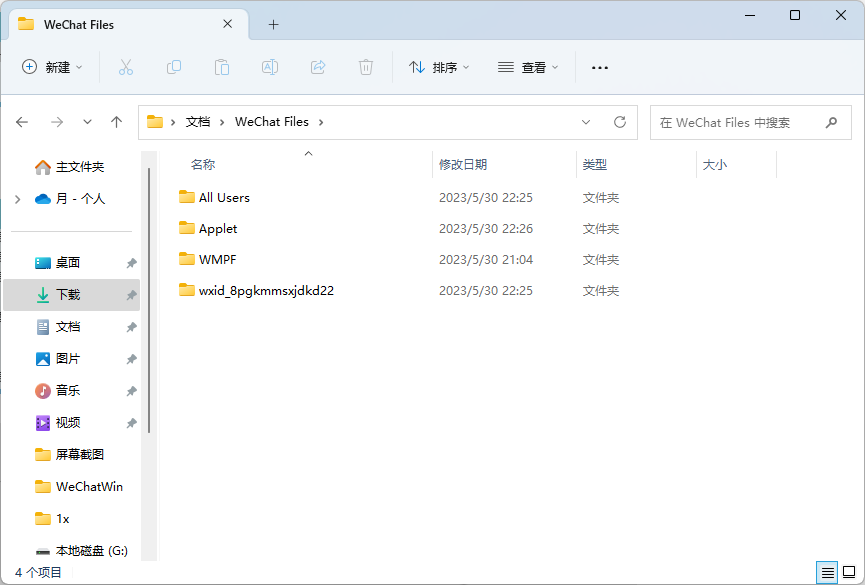865x585 pixels.
Task: Expand the 月 - 个人 OneDrive node
Action: click(18, 199)
